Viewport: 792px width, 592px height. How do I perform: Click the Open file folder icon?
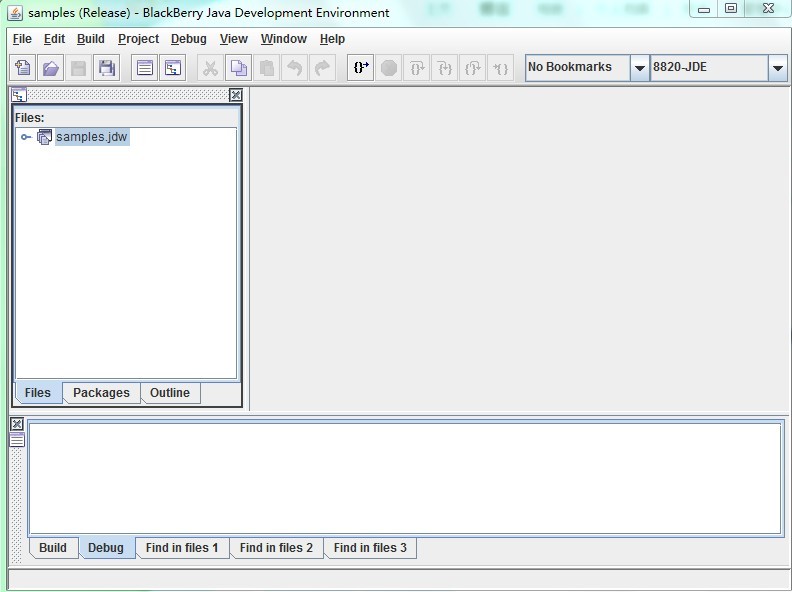(x=51, y=68)
